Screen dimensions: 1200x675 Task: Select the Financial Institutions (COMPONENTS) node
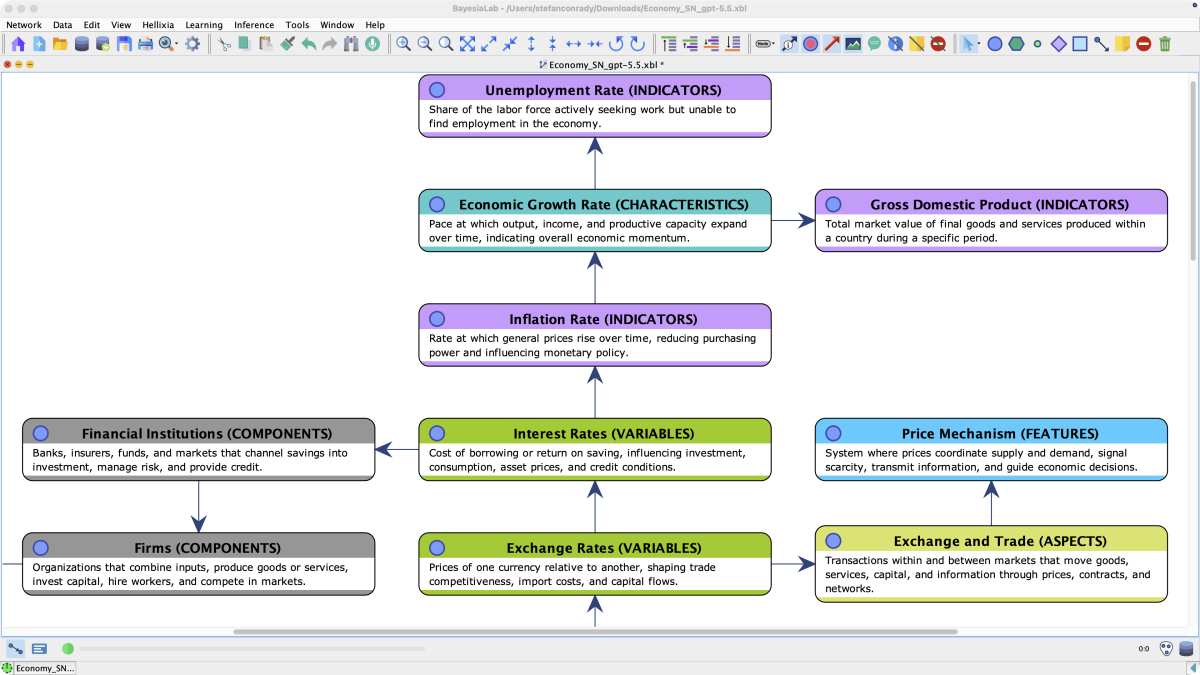[x=199, y=449]
